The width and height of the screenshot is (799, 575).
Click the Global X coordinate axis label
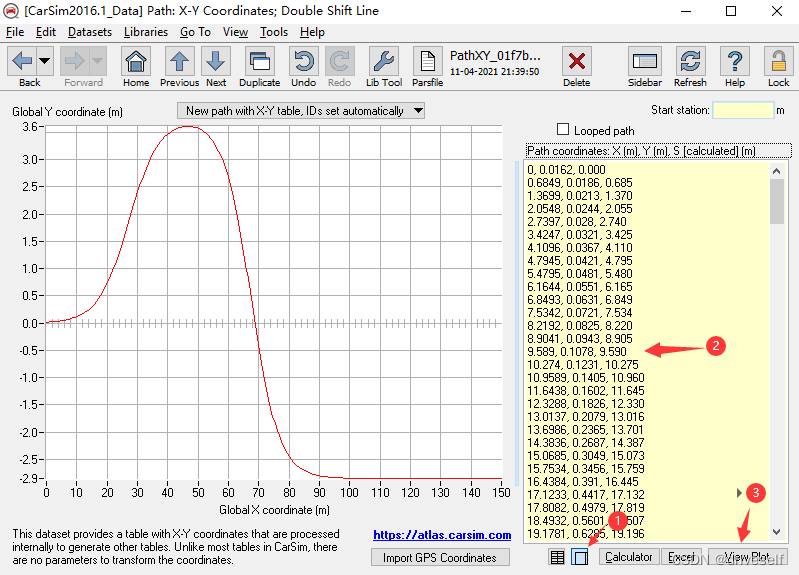pyautogui.click(x=274, y=510)
